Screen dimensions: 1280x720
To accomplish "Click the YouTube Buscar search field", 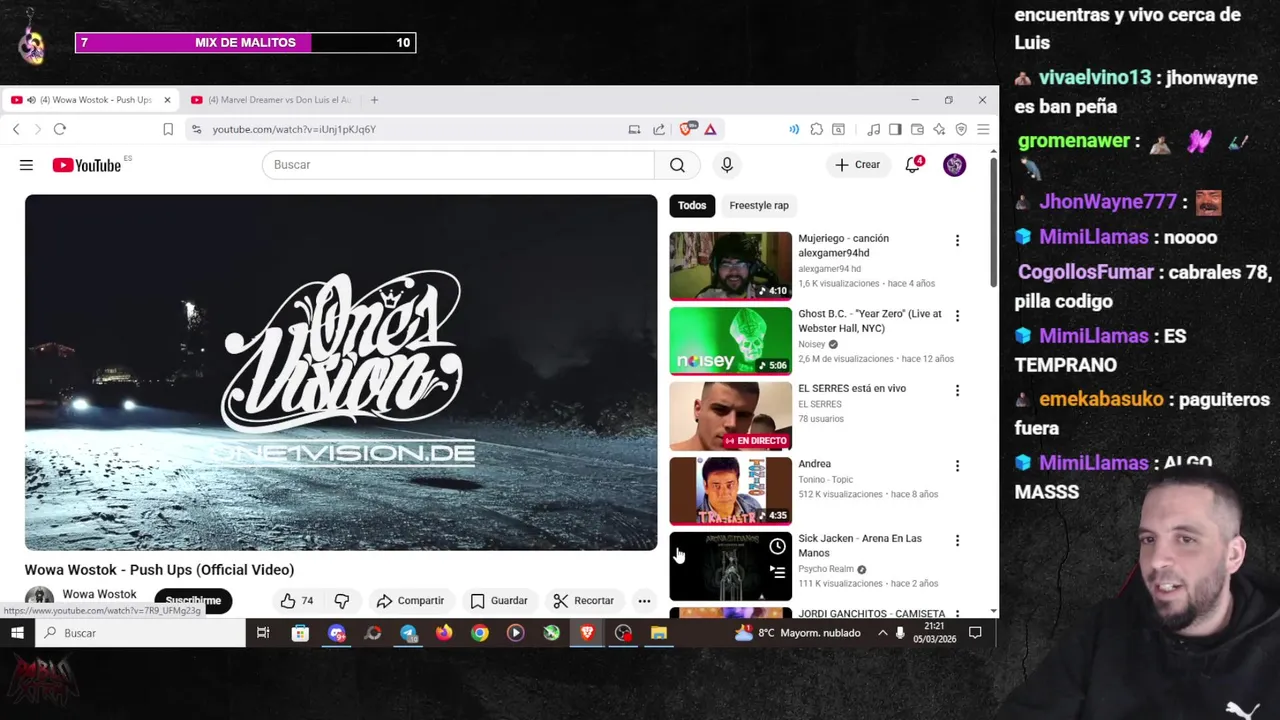I will pos(458,165).
